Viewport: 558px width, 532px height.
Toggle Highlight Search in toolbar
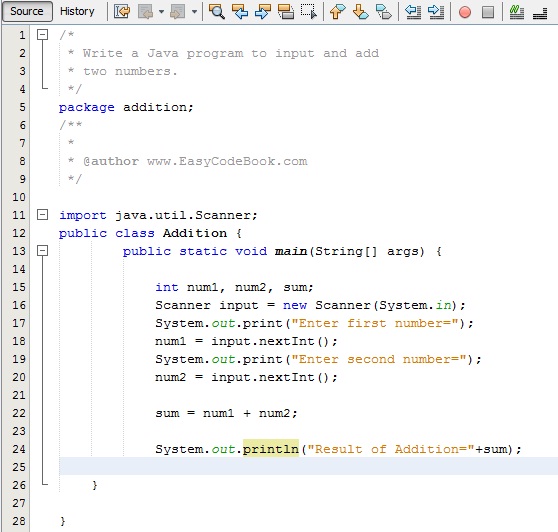286,11
